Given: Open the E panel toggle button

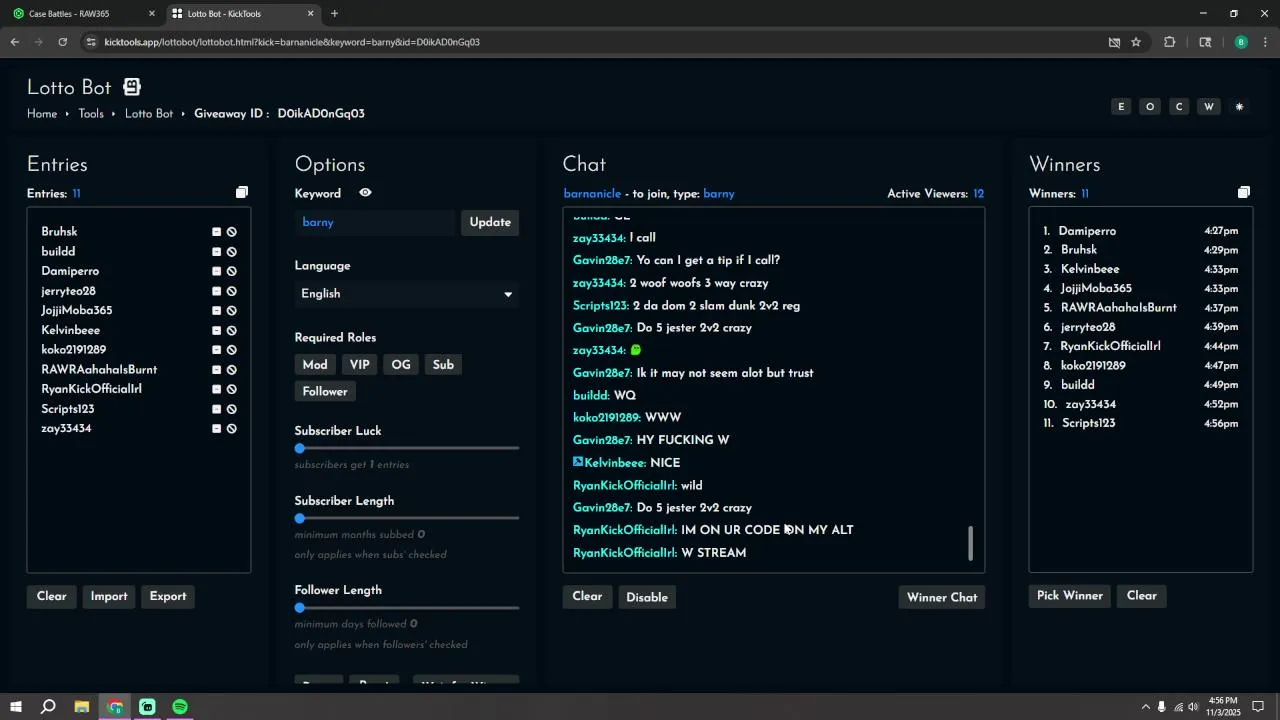Looking at the screenshot, I should [1121, 107].
